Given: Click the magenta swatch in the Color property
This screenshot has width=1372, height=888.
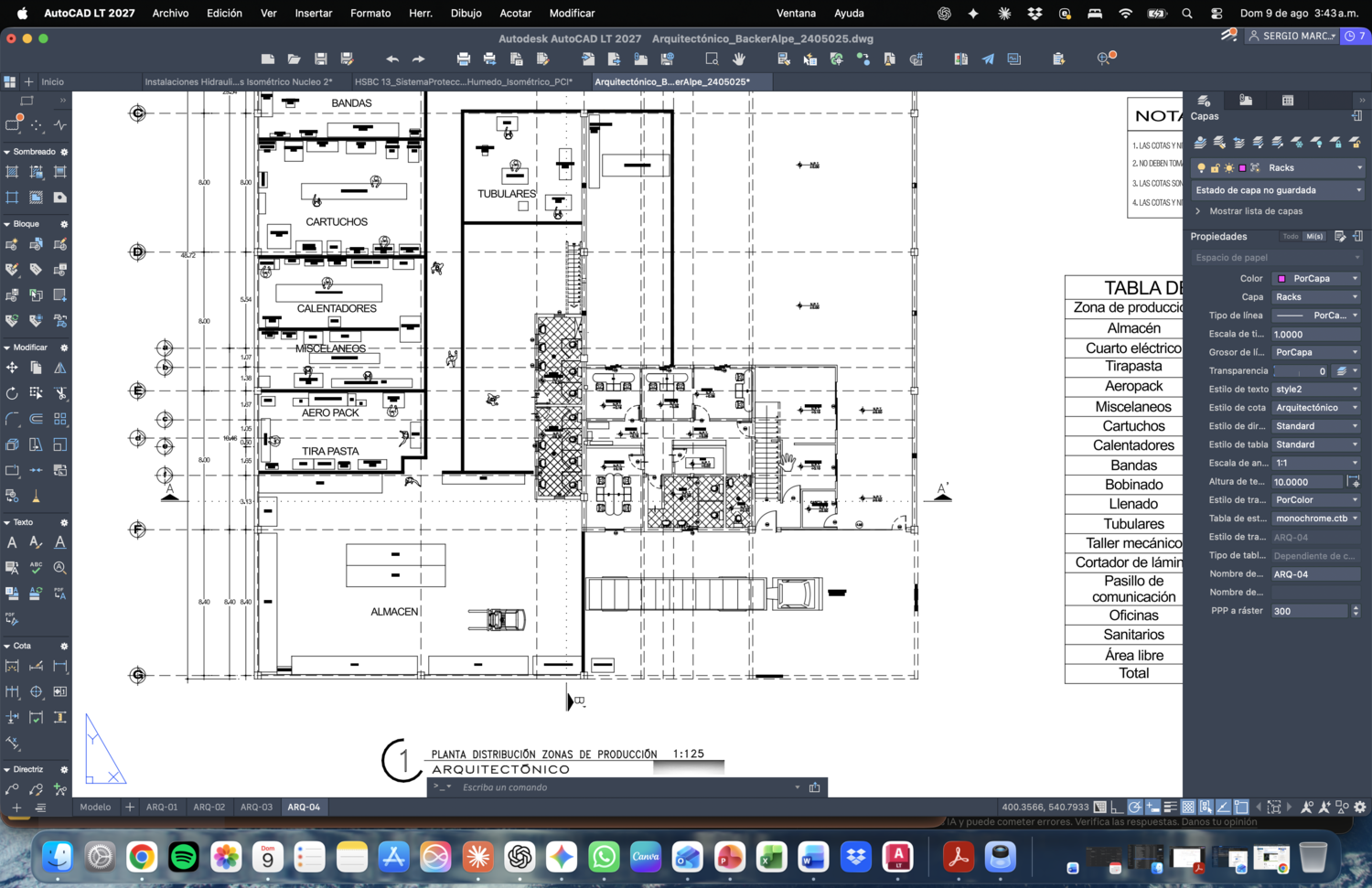Looking at the screenshot, I should 1281,279.
